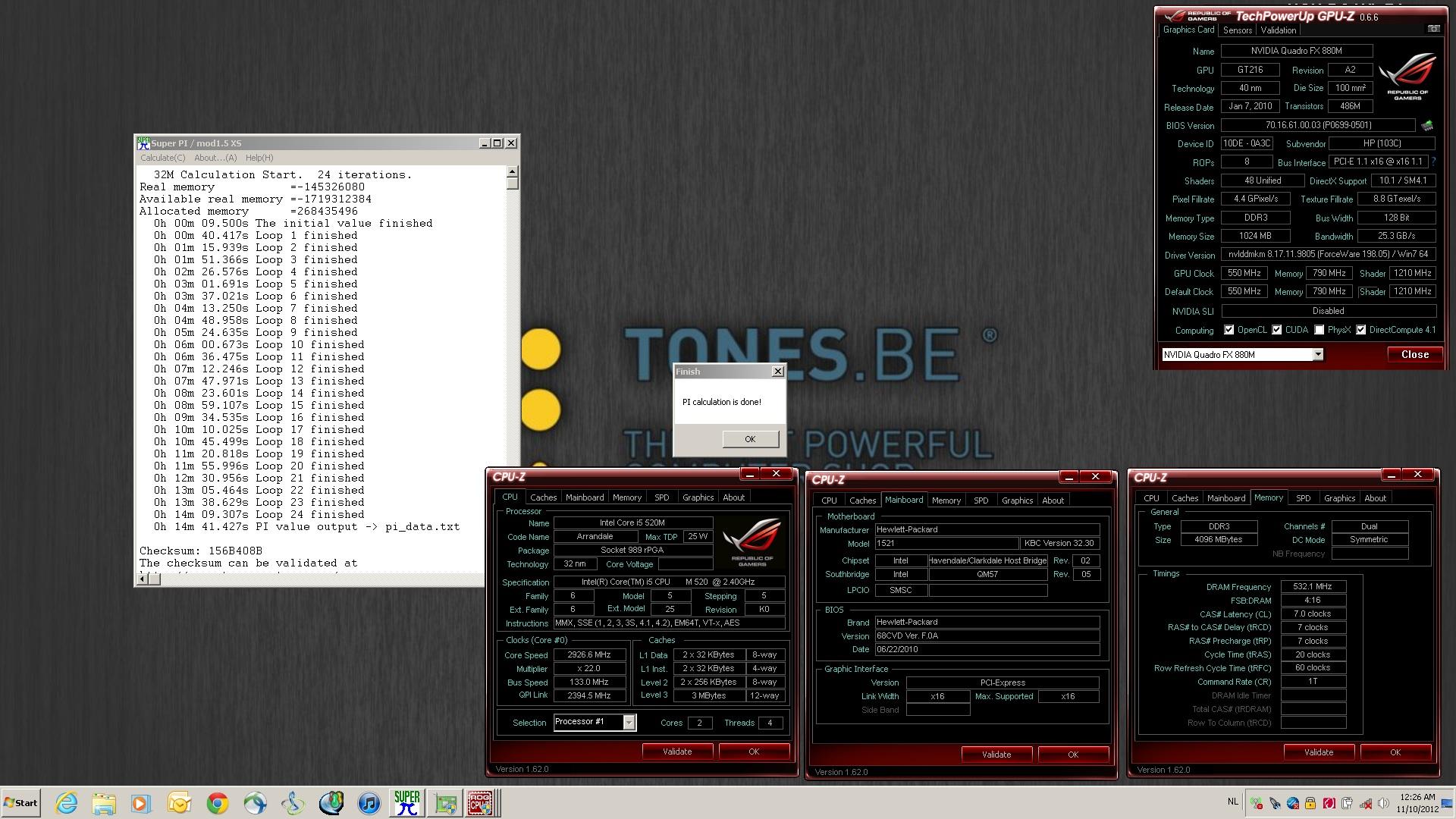Launch Windows Media Player from taskbar
The width and height of the screenshot is (1456, 819).
click(x=140, y=803)
